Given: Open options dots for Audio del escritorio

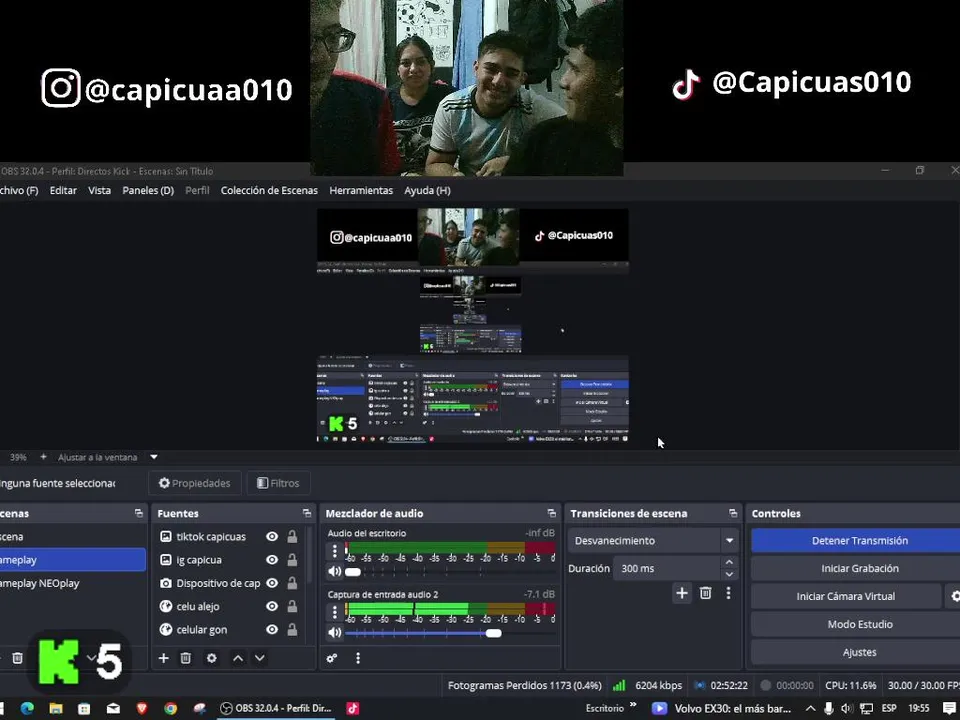Looking at the screenshot, I should tap(334, 551).
